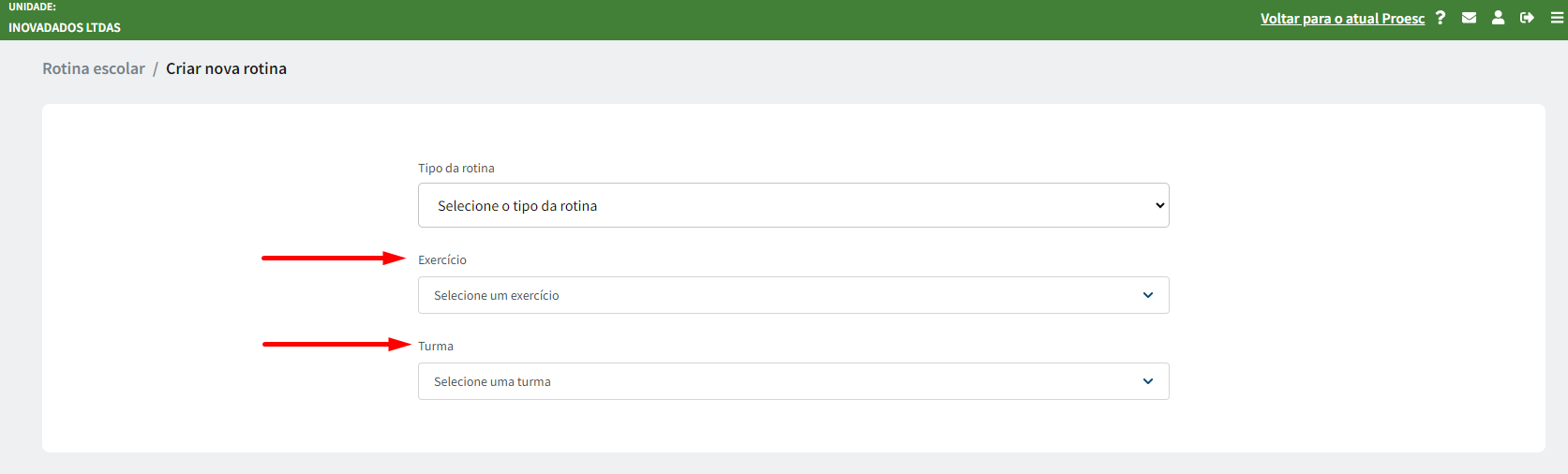Viewport: 1568px width, 474px height.
Task: Click the INOVADADOS LTDAS unit name
Action: pyautogui.click(x=65, y=27)
